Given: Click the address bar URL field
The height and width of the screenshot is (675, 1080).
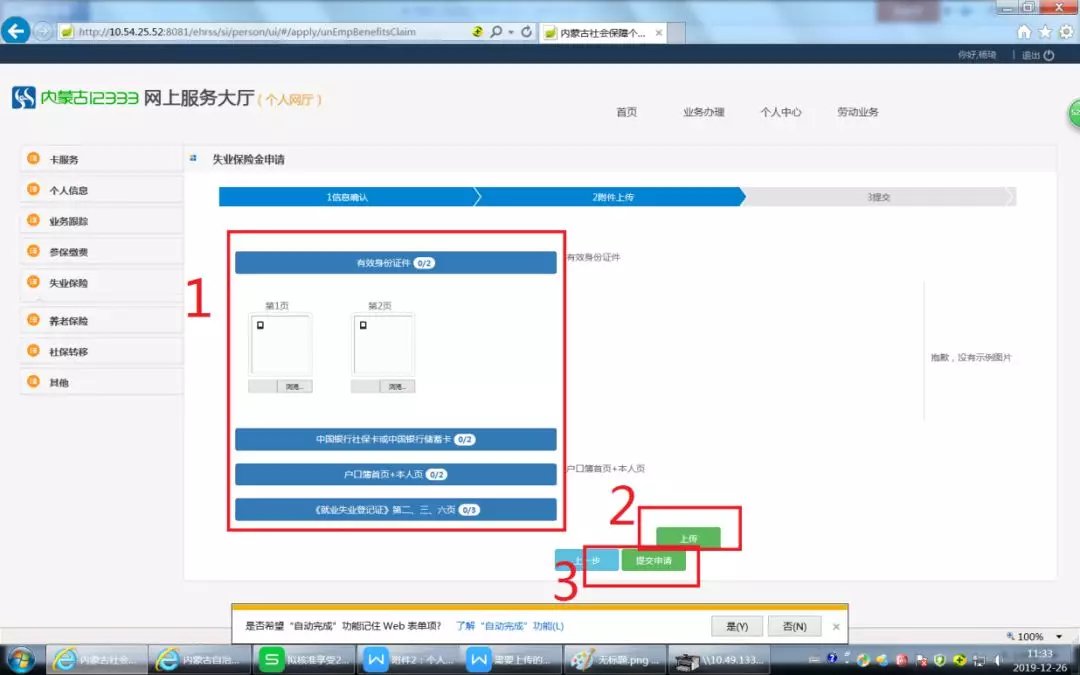Looking at the screenshot, I should (262, 32).
